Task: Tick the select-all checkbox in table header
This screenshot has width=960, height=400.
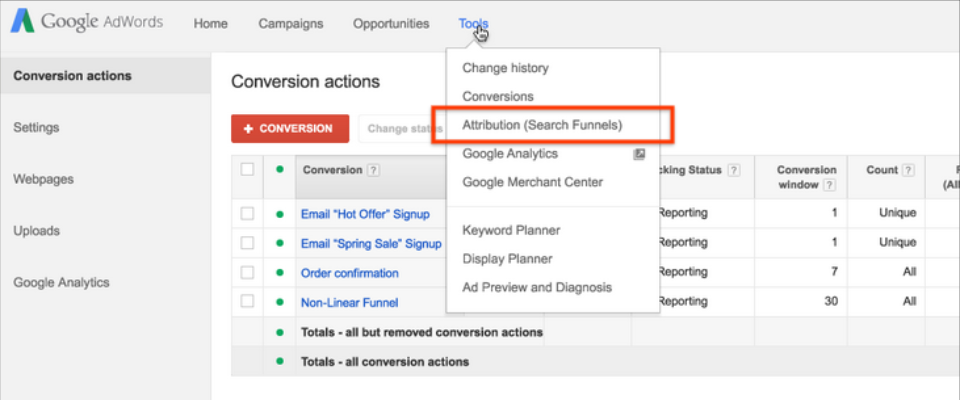Action: (x=247, y=170)
